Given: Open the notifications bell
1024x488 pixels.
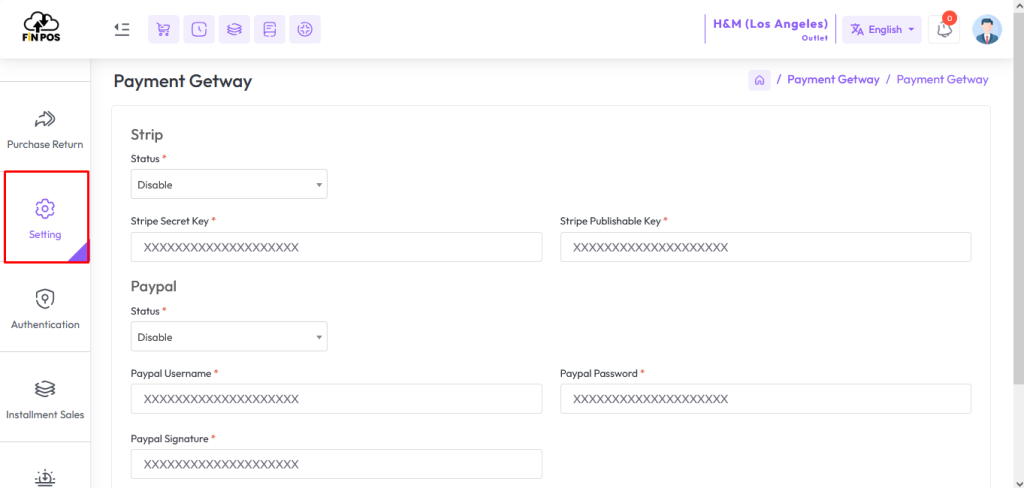Looking at the screenshot, I should point(944,30).
